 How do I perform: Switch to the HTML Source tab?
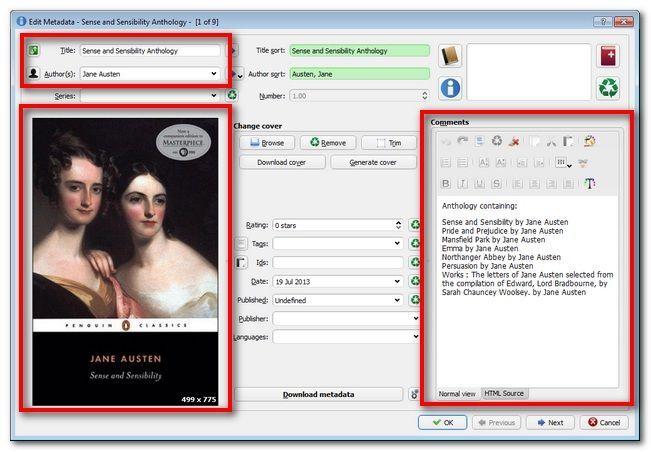504,393
